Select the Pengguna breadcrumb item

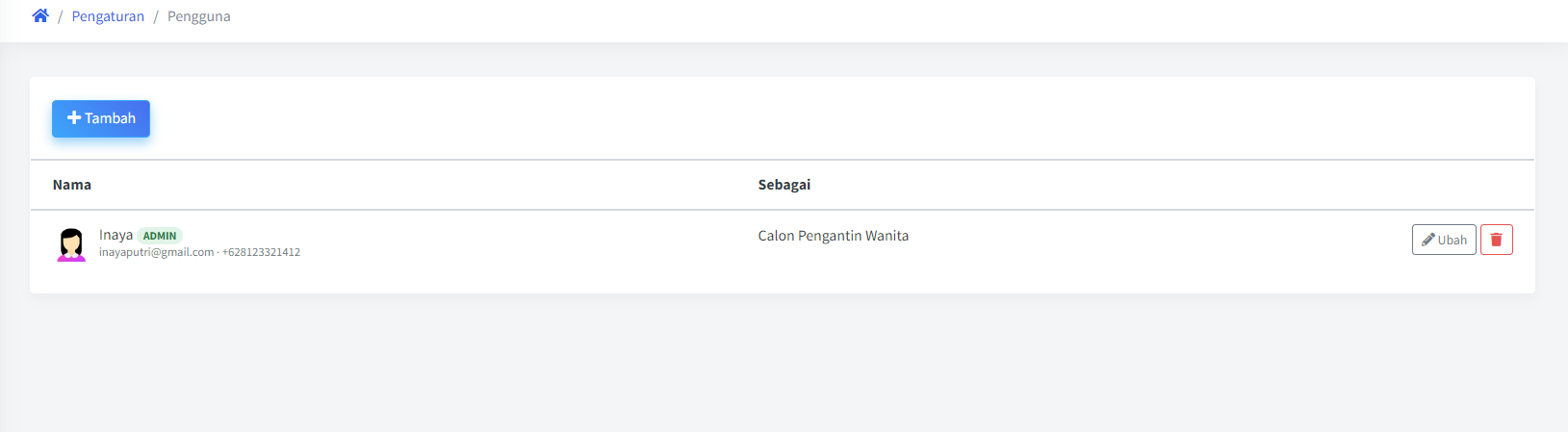point(199,16)
